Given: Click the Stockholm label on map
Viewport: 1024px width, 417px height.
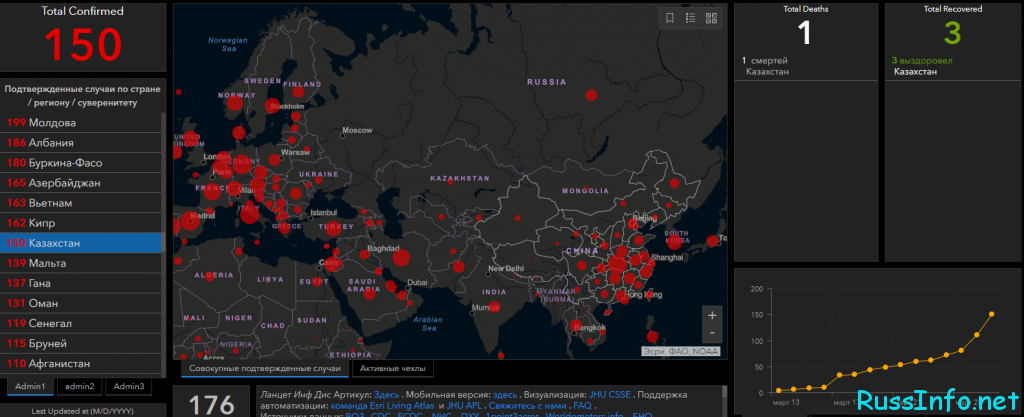Looking at the screenshot, I should point(287,106).
